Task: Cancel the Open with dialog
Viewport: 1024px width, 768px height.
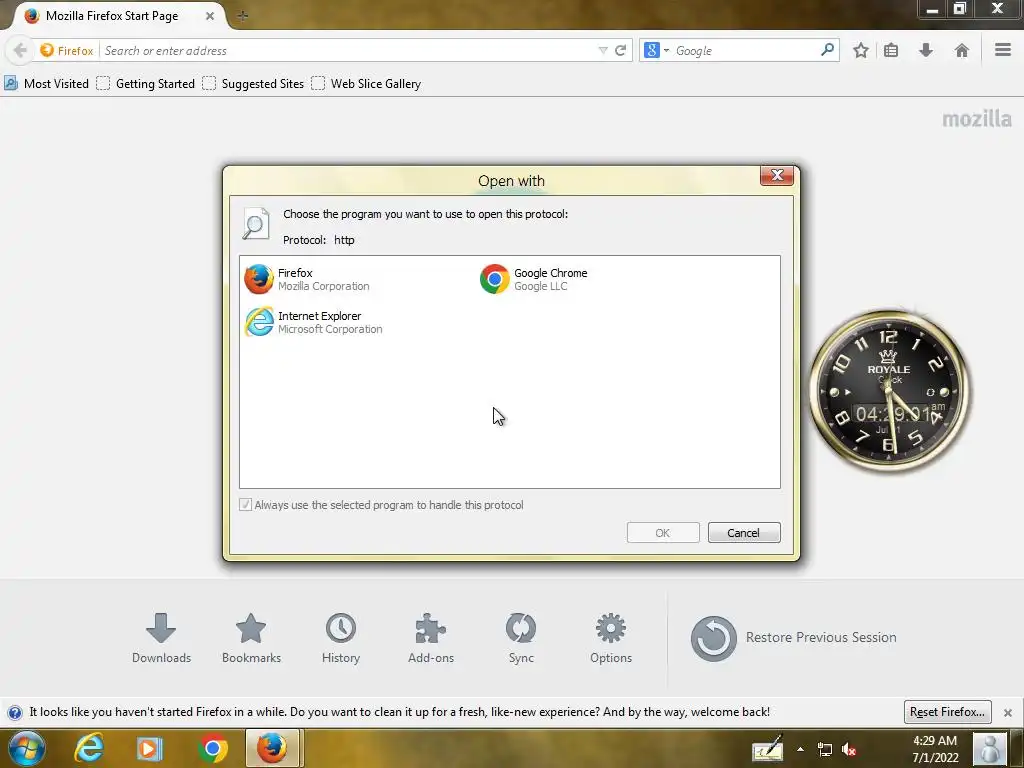Action: click(x=744, y=533)
